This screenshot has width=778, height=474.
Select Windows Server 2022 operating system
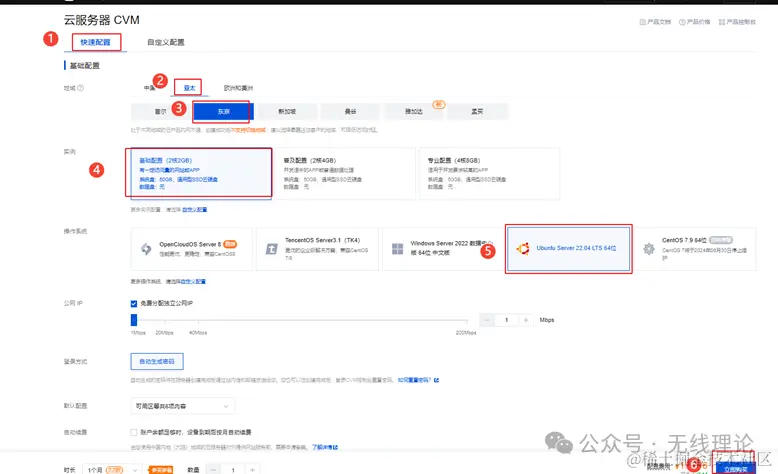[x=443, y=249]
